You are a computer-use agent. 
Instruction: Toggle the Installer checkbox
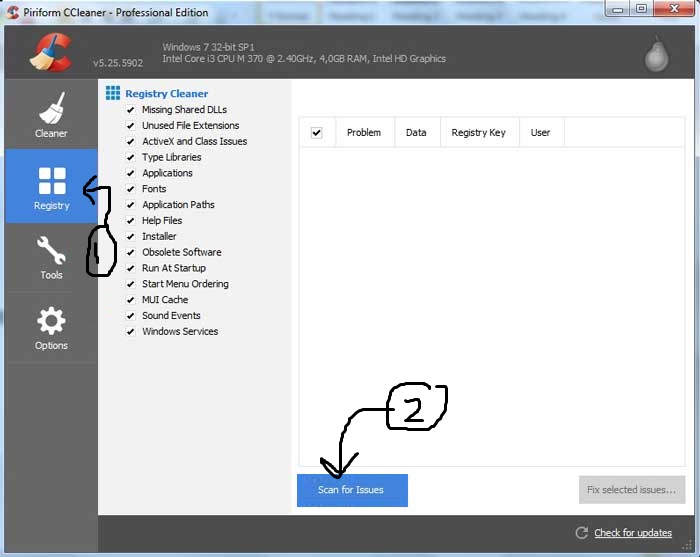(130, 237)
